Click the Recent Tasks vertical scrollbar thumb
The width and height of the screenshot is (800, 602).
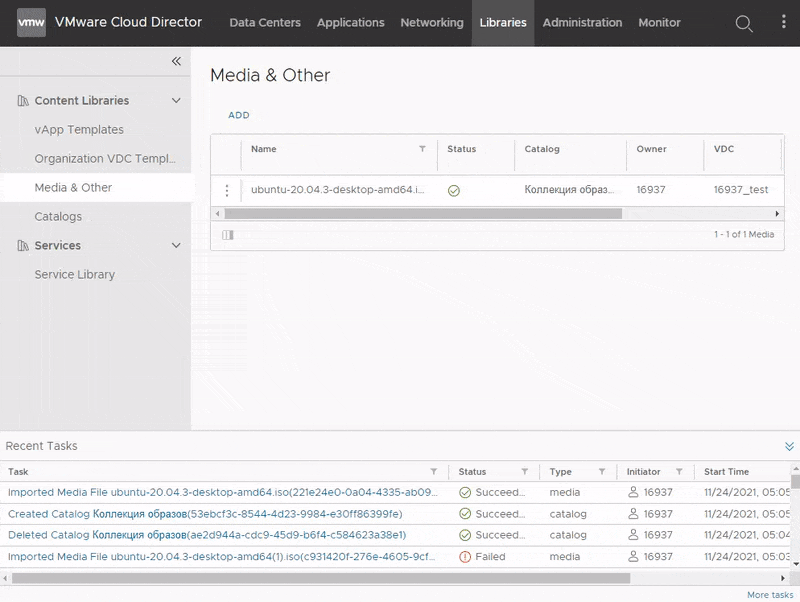pyautogui.click(x=795, y=483)
